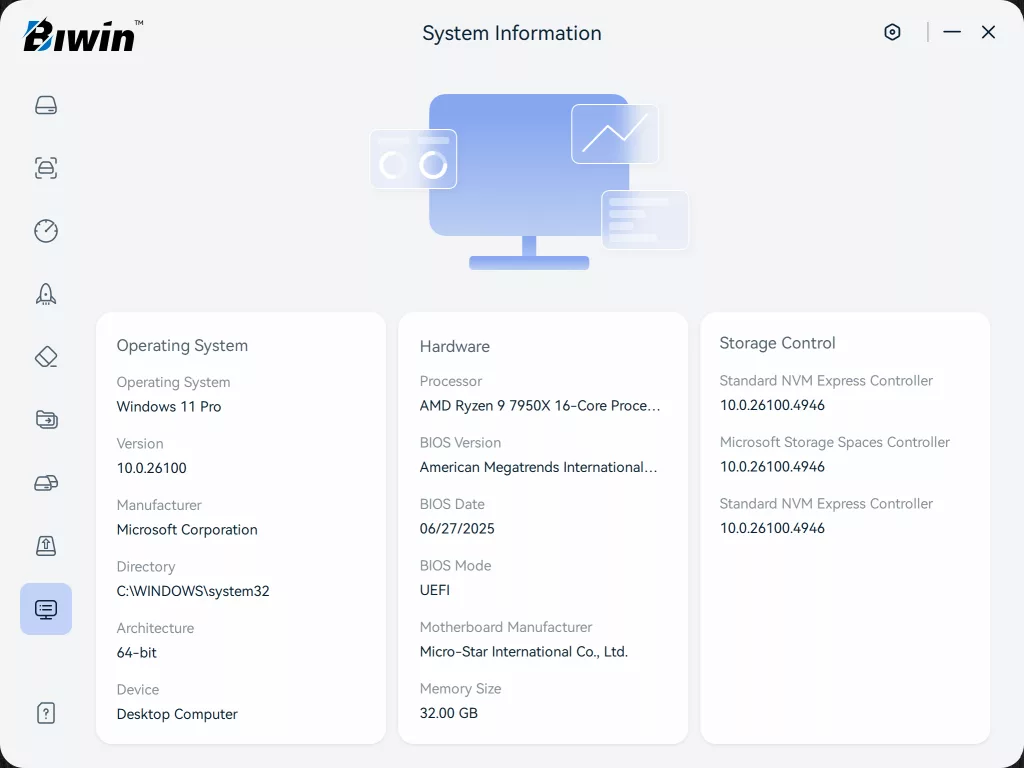This screenshot has height=768, width=1024.
Task: Open the speed test gauge icon
Action: coord(46,231)
